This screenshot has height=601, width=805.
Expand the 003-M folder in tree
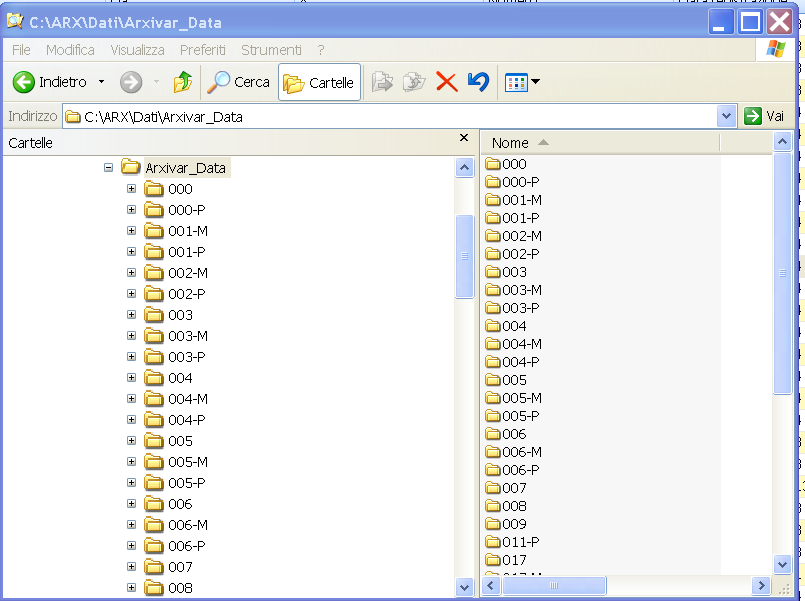pyautogui.click(x=131, y=336)
